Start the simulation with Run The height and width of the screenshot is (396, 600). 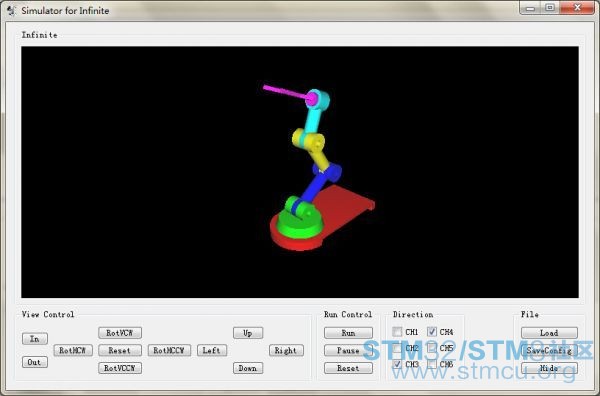click(348, 333)
